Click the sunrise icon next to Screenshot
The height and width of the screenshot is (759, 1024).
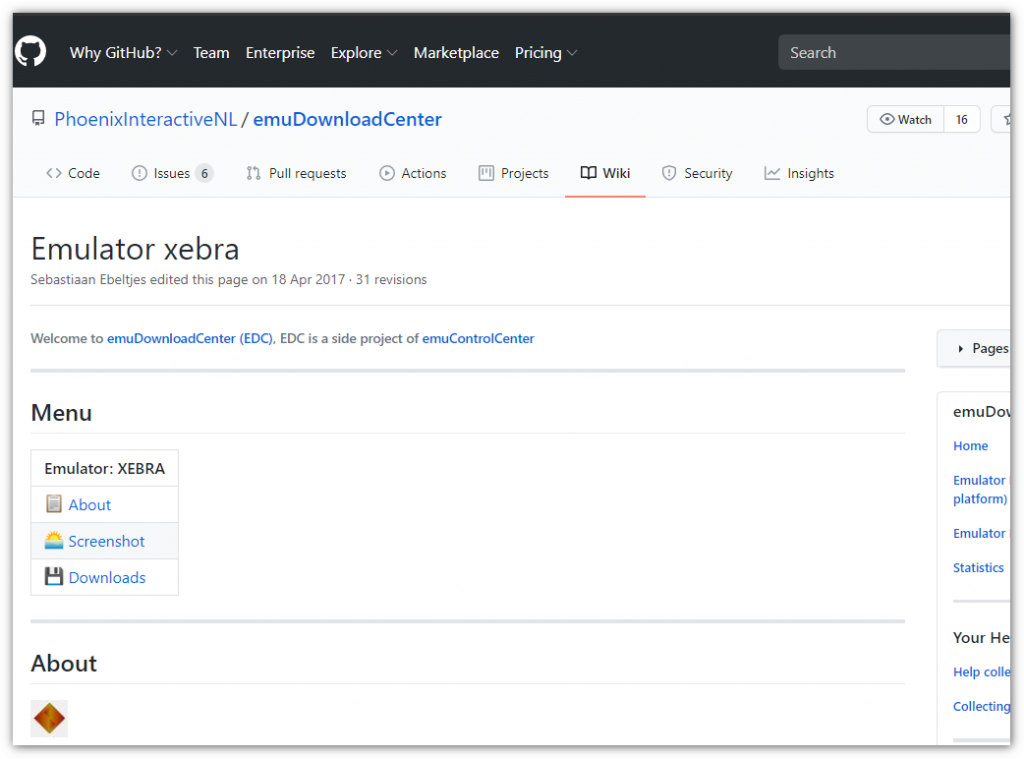coord(54,541)
